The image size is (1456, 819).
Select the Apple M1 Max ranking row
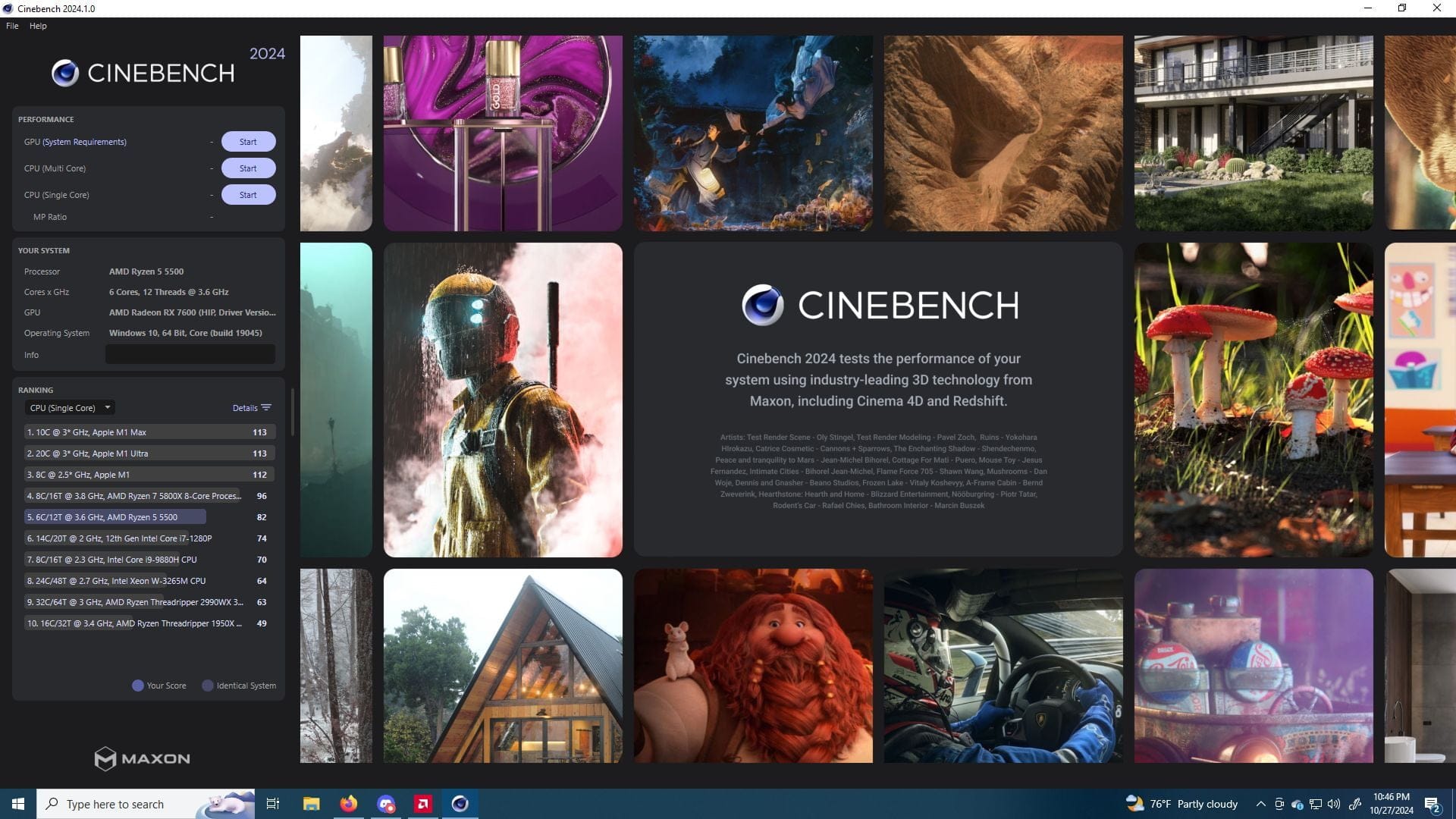click(149, 432)
